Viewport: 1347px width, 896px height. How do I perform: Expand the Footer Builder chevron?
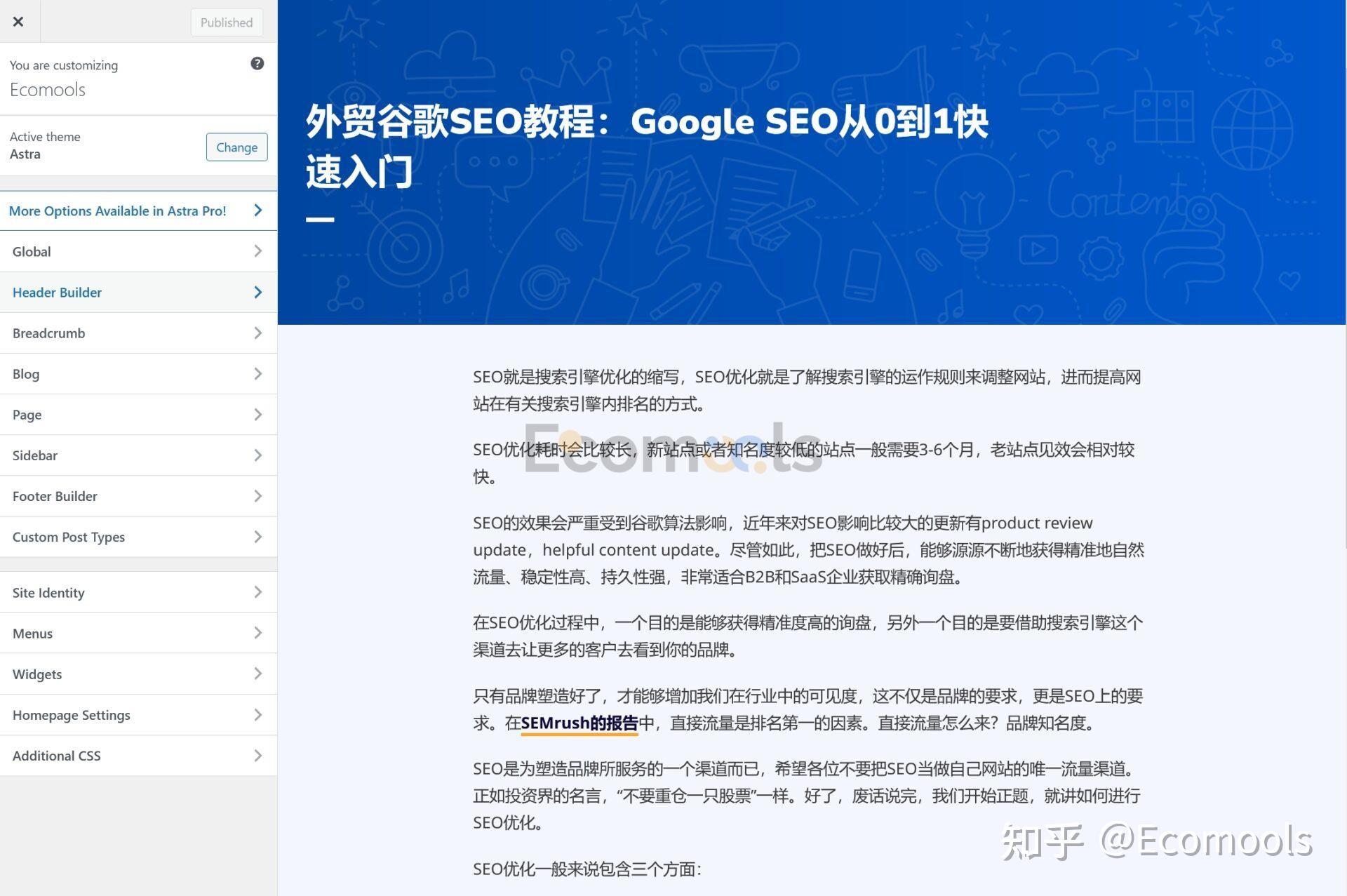(x=258, y=496)
